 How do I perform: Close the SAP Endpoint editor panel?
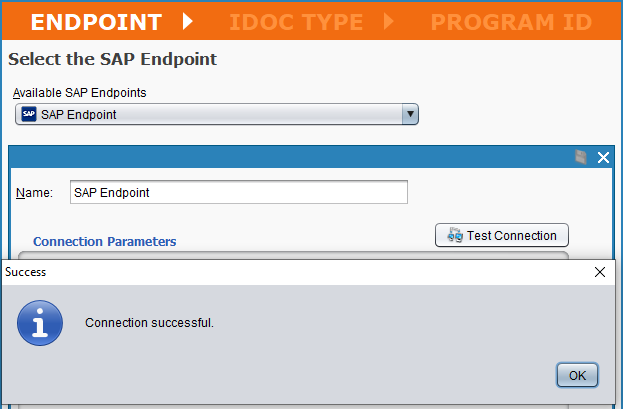pyautogui.click(x=603, y=157)
